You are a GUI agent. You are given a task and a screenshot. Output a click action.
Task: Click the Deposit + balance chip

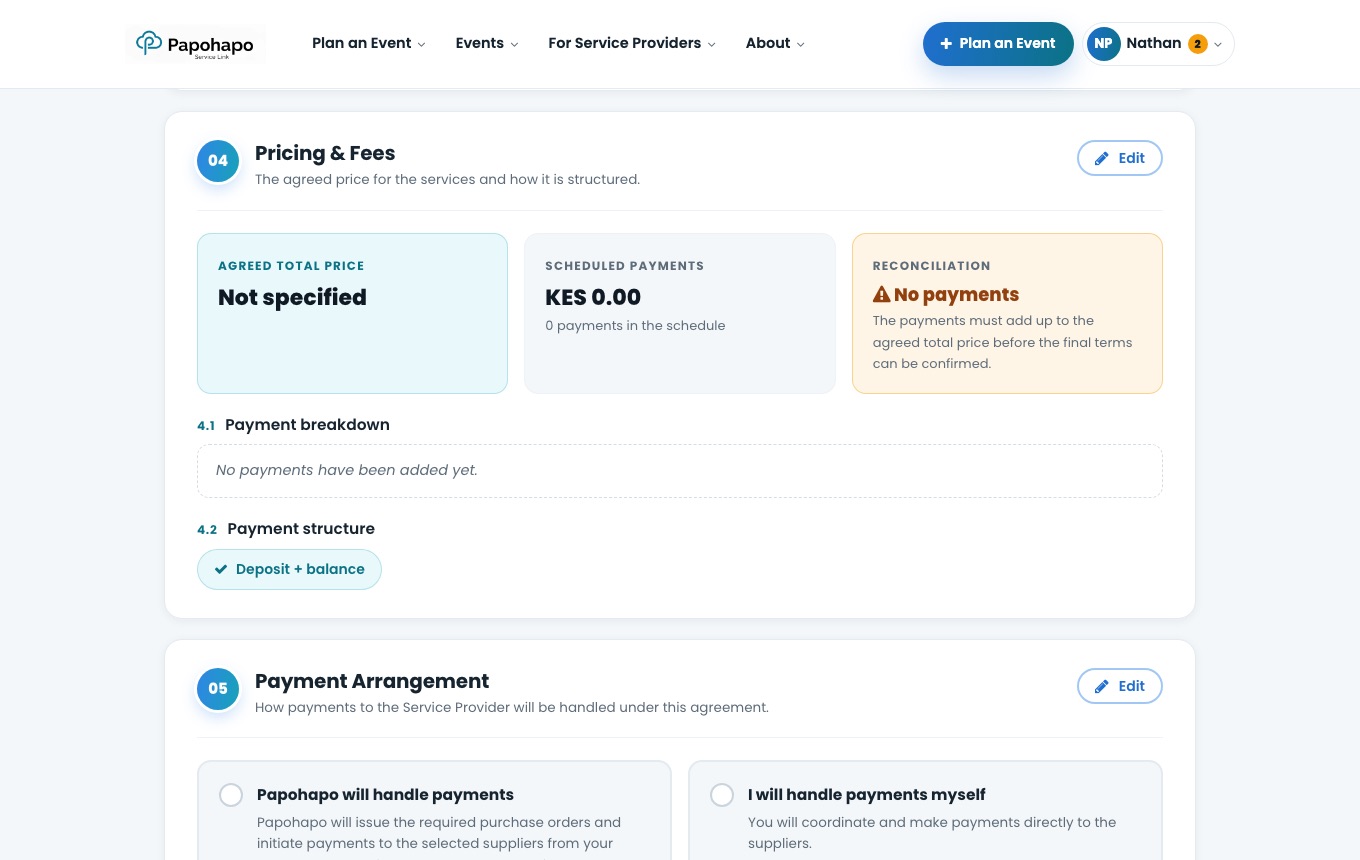(x=289, y=569)
